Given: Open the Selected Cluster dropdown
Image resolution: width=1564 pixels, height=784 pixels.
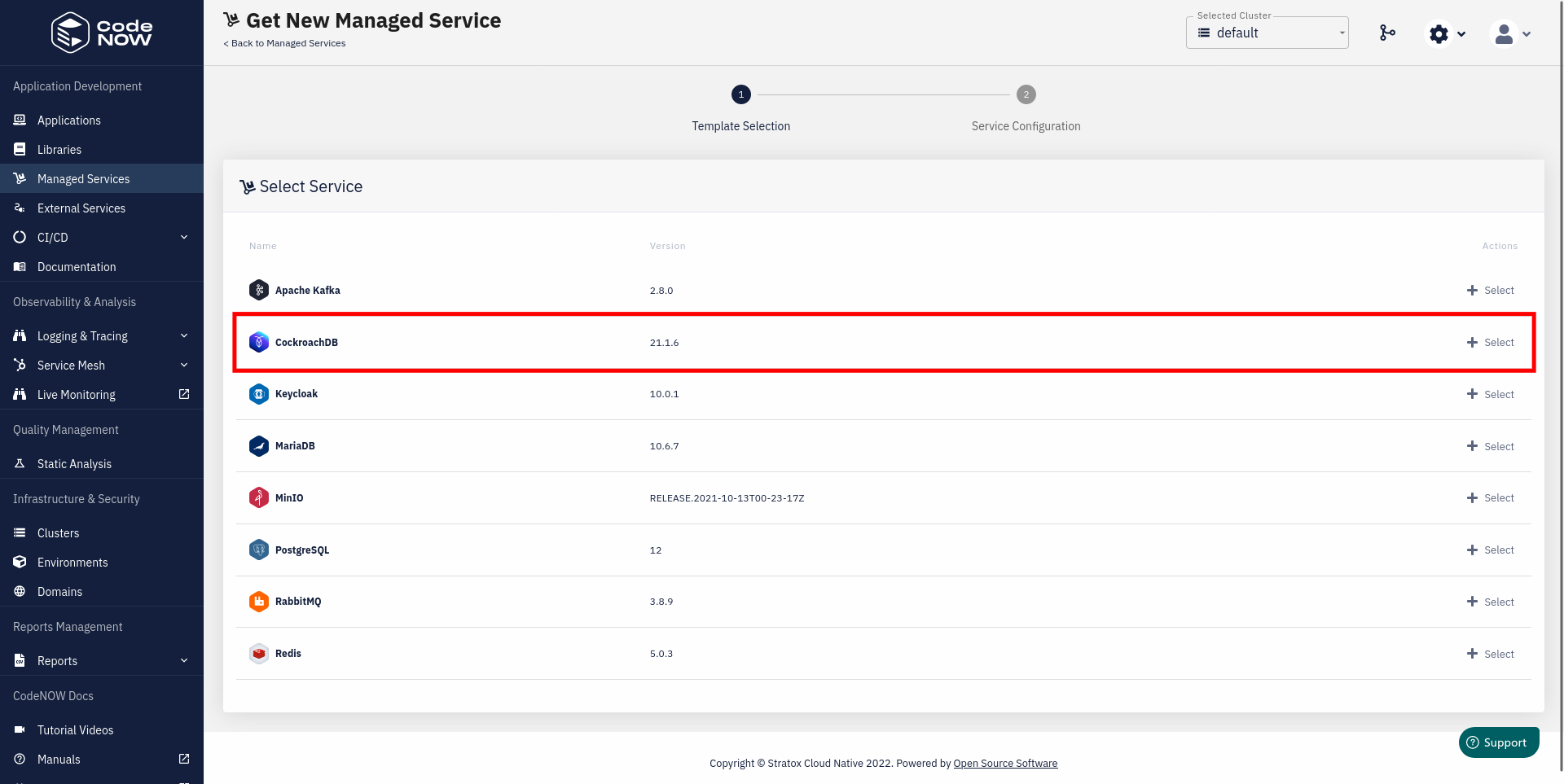Looking at the screenshot, I should (1267, 33).
